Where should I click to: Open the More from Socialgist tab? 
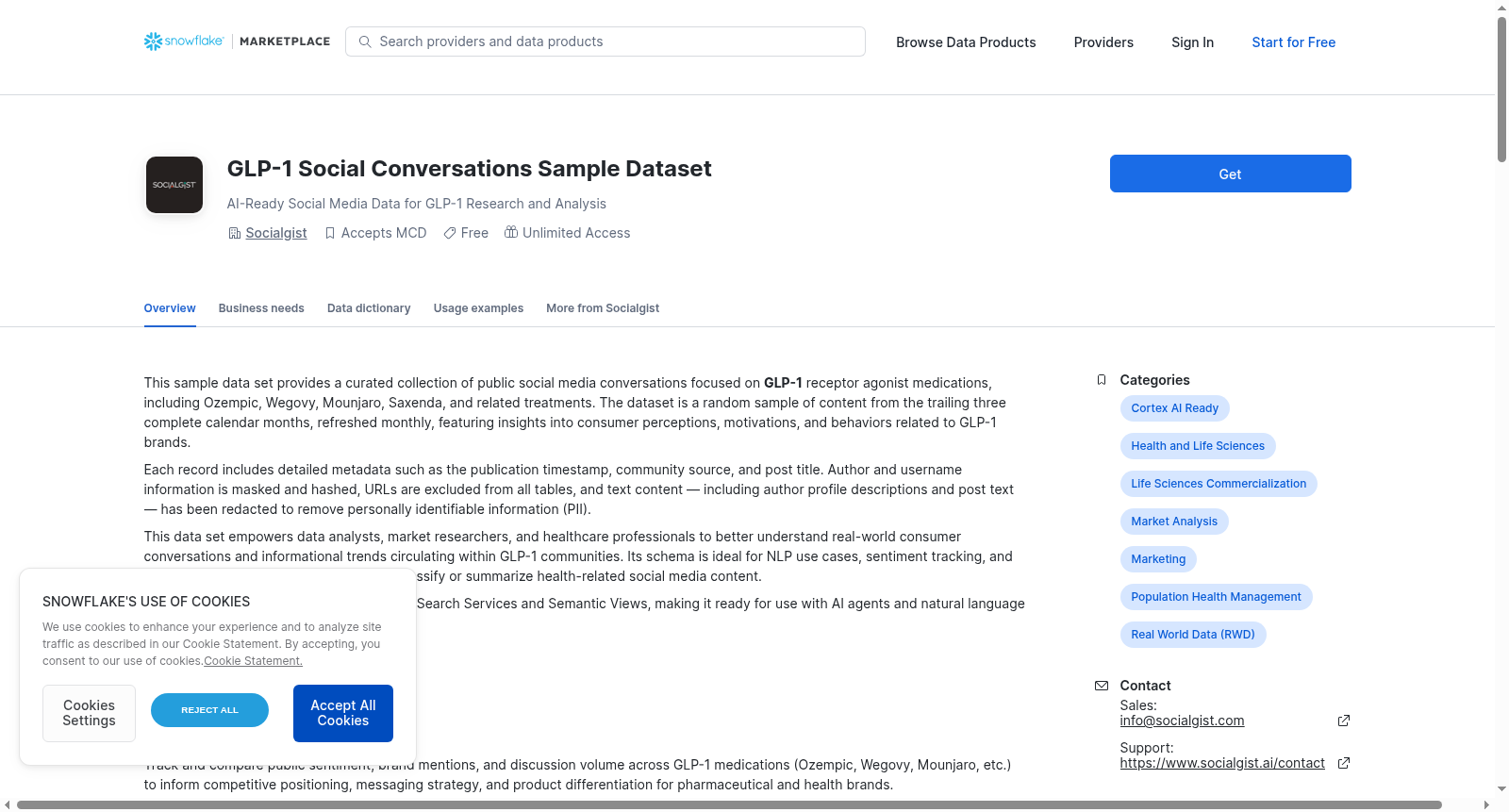(603, 308)
